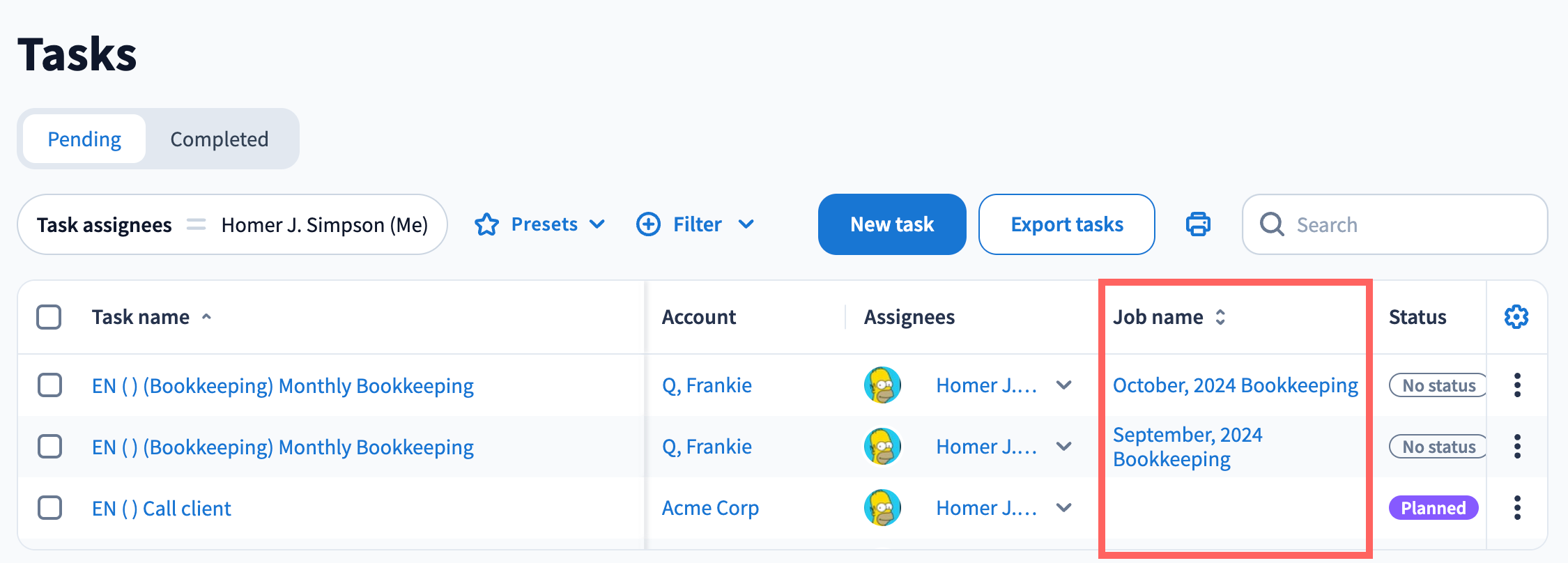Select checkbox for October Bookkeeping task row
1568x563 pixels.
tap(49, 385)
